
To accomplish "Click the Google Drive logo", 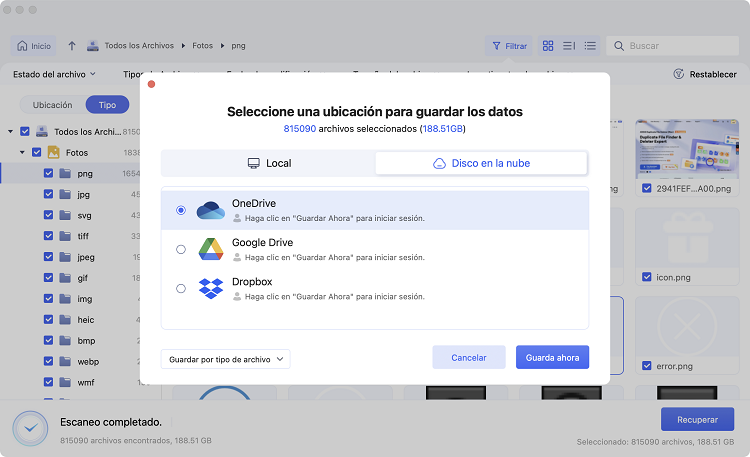I will click(211, 249).
